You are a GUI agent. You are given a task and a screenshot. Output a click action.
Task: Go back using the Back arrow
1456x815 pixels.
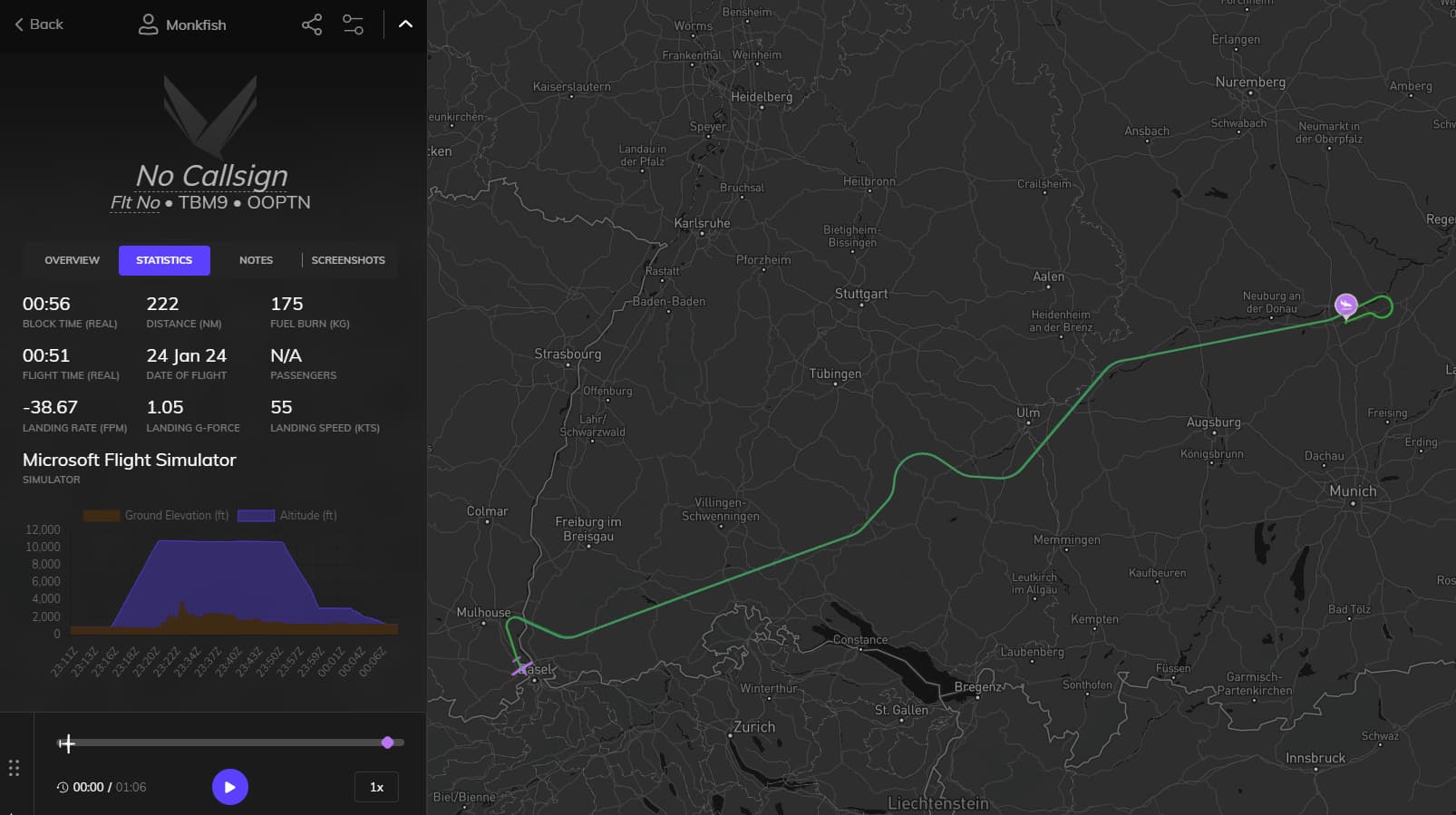click(x=39, y=24)
